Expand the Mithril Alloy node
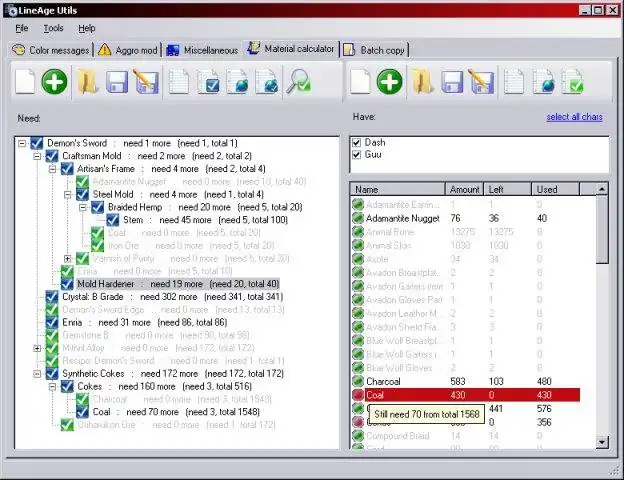624x480 pixels. click(x=37, y=348)
